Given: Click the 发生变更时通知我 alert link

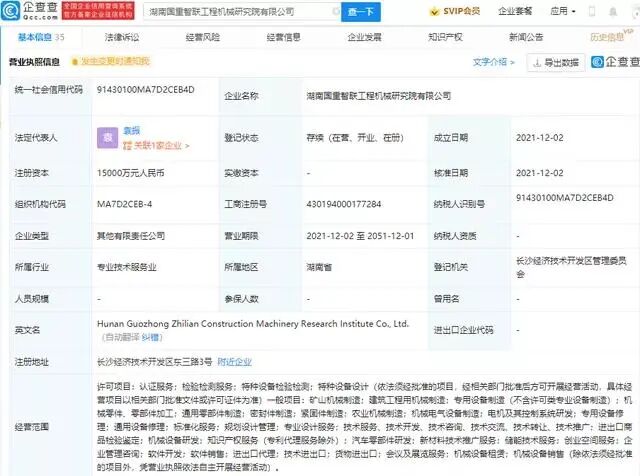Looking at the screenshot, I should tap(111, 61).
